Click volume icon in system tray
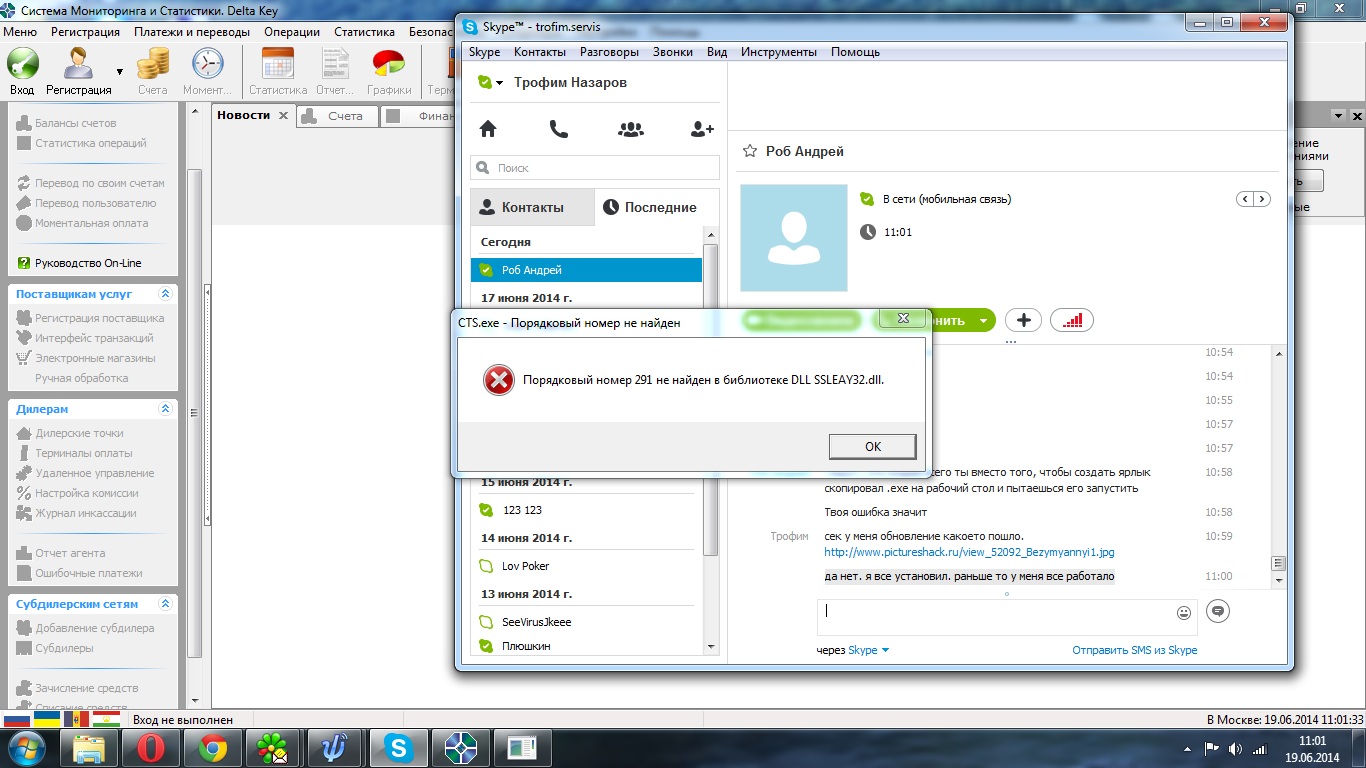The width and height of the screenshot is (1366, 768). coord(1237,748)
